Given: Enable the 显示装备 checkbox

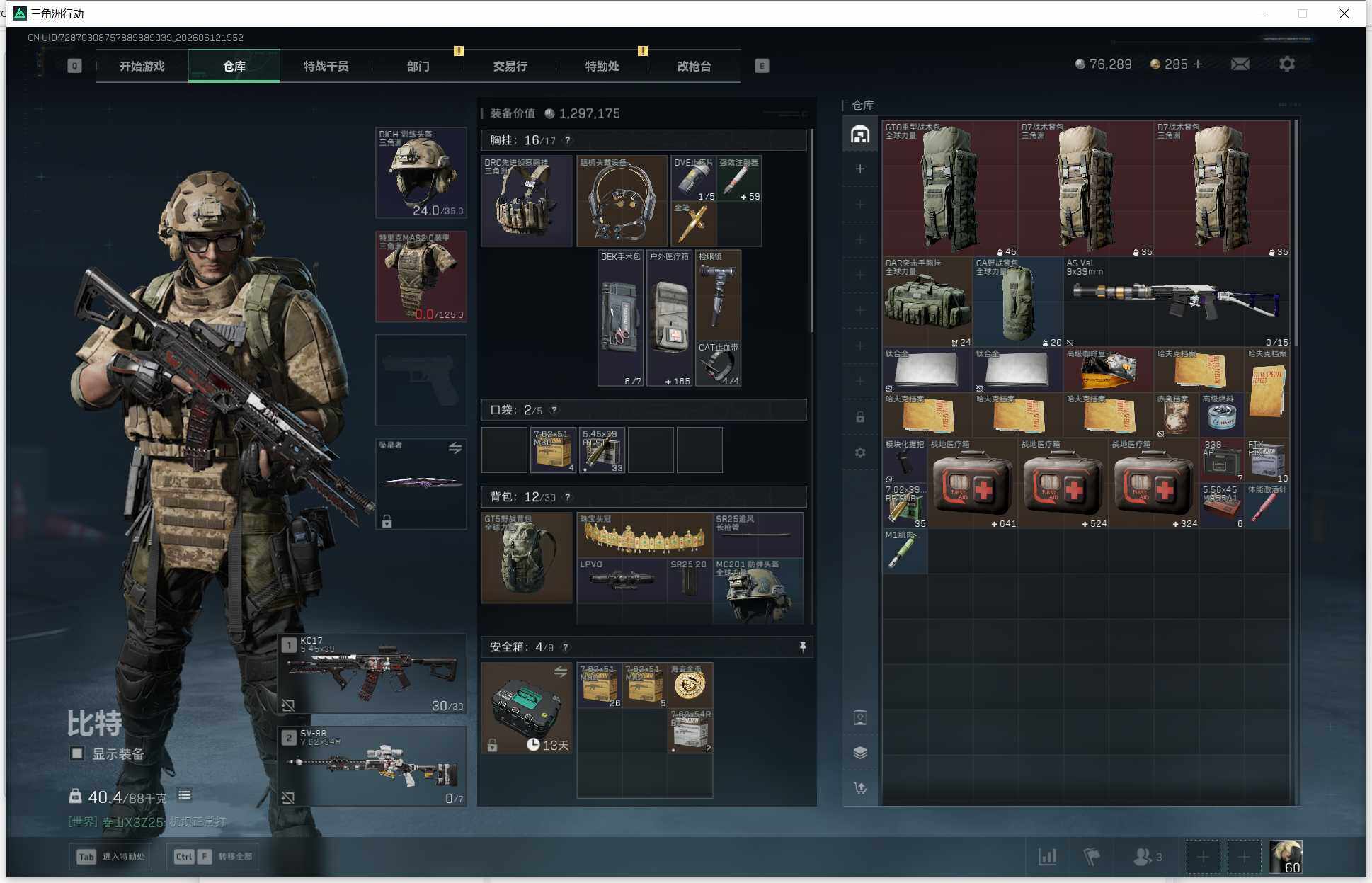Looking at the screenshot, I should point(77,753).
